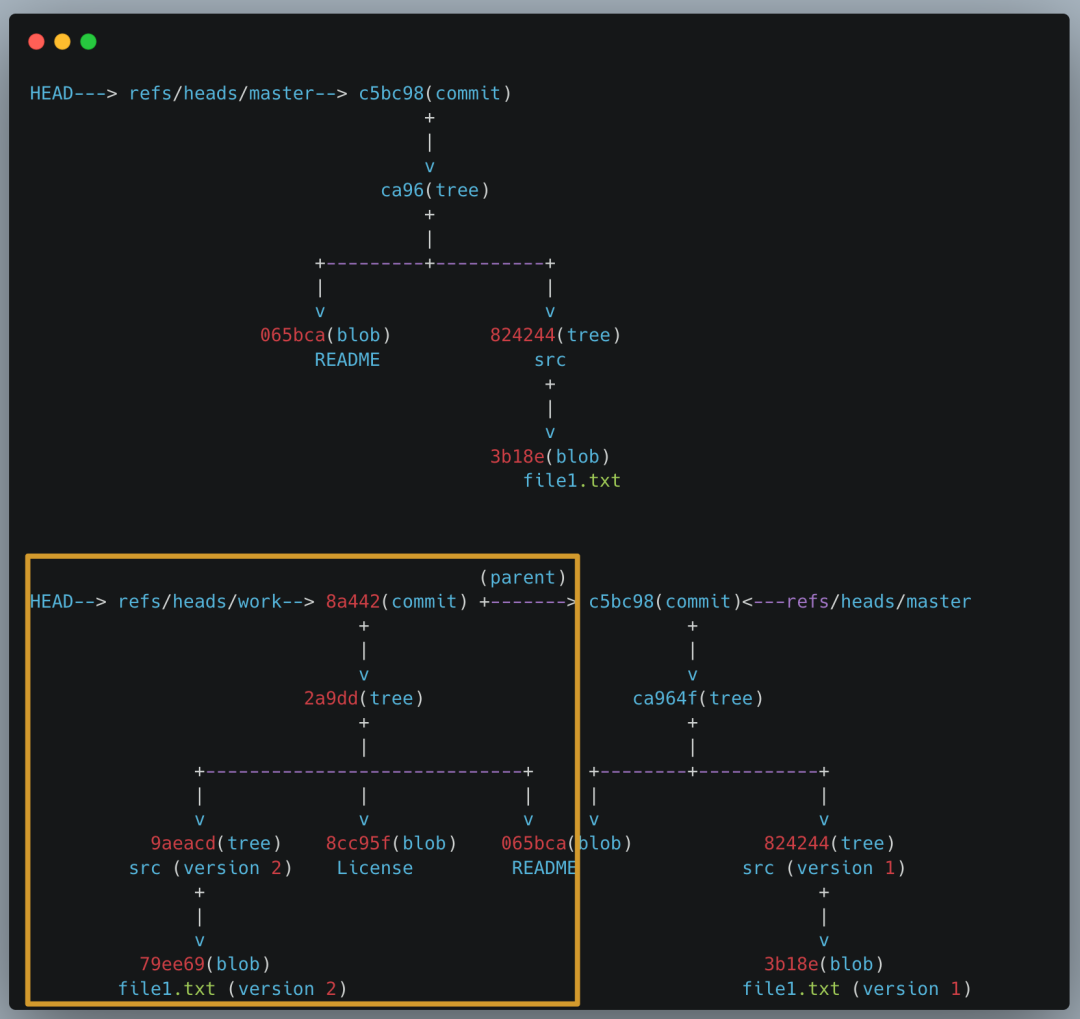
Task: Click "file1.txt (version 1)" label
Action: (x=856, y=989)
